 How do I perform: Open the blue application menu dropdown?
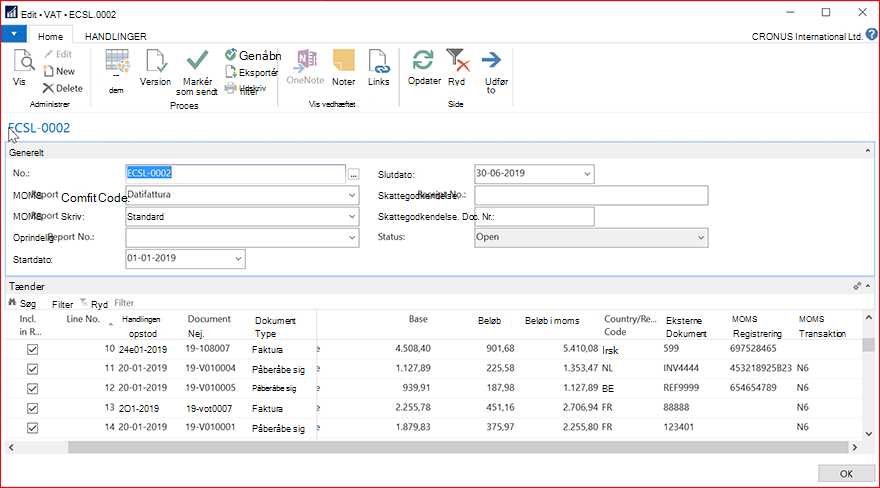[x=13, y=34]
